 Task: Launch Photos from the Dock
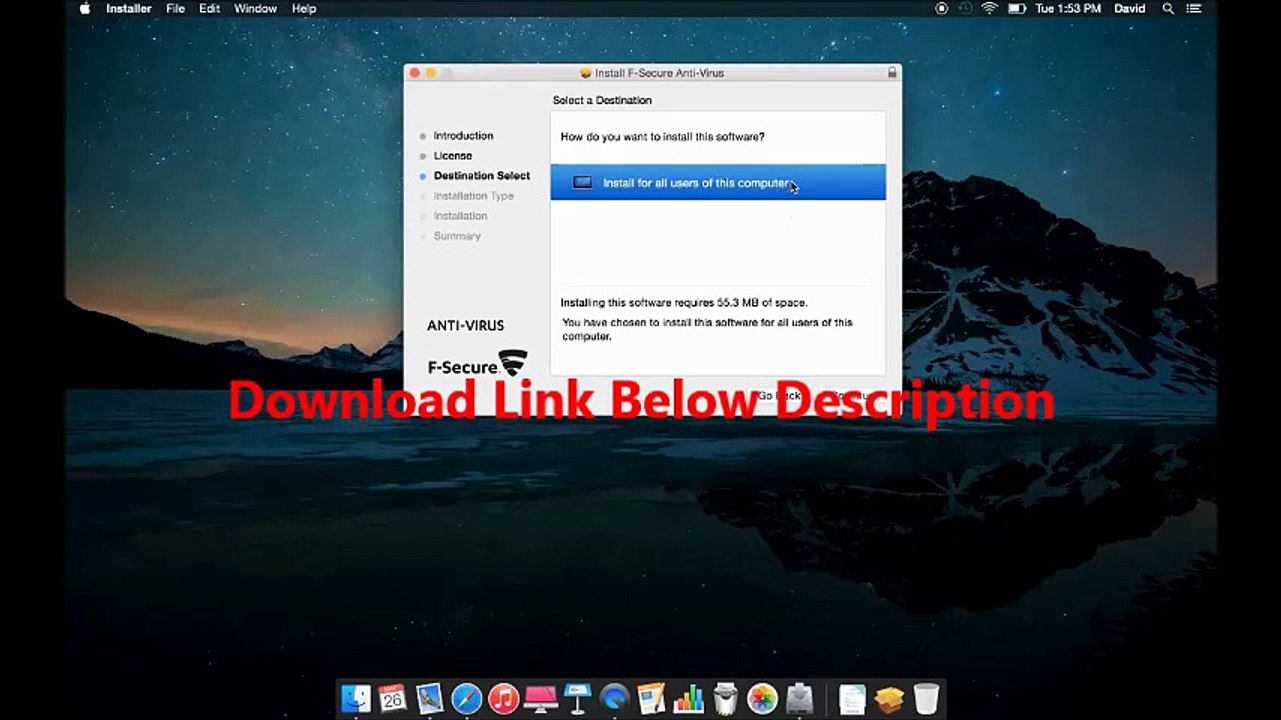point(762,698)
